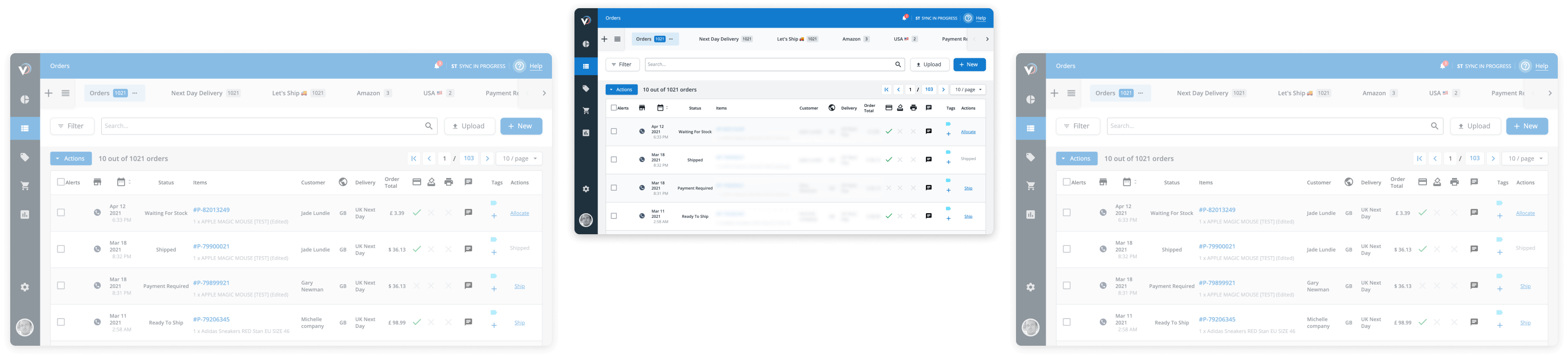This screenshot has width=1568, height=358.
Task: Open the 10 / page dropdown in right window
Action: click(1525, 159)
